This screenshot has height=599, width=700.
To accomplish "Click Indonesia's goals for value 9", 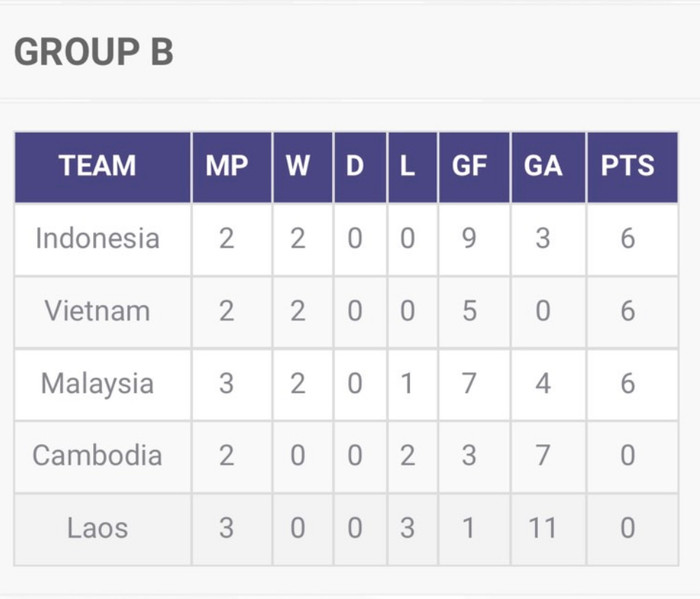I will pos(469,239).
